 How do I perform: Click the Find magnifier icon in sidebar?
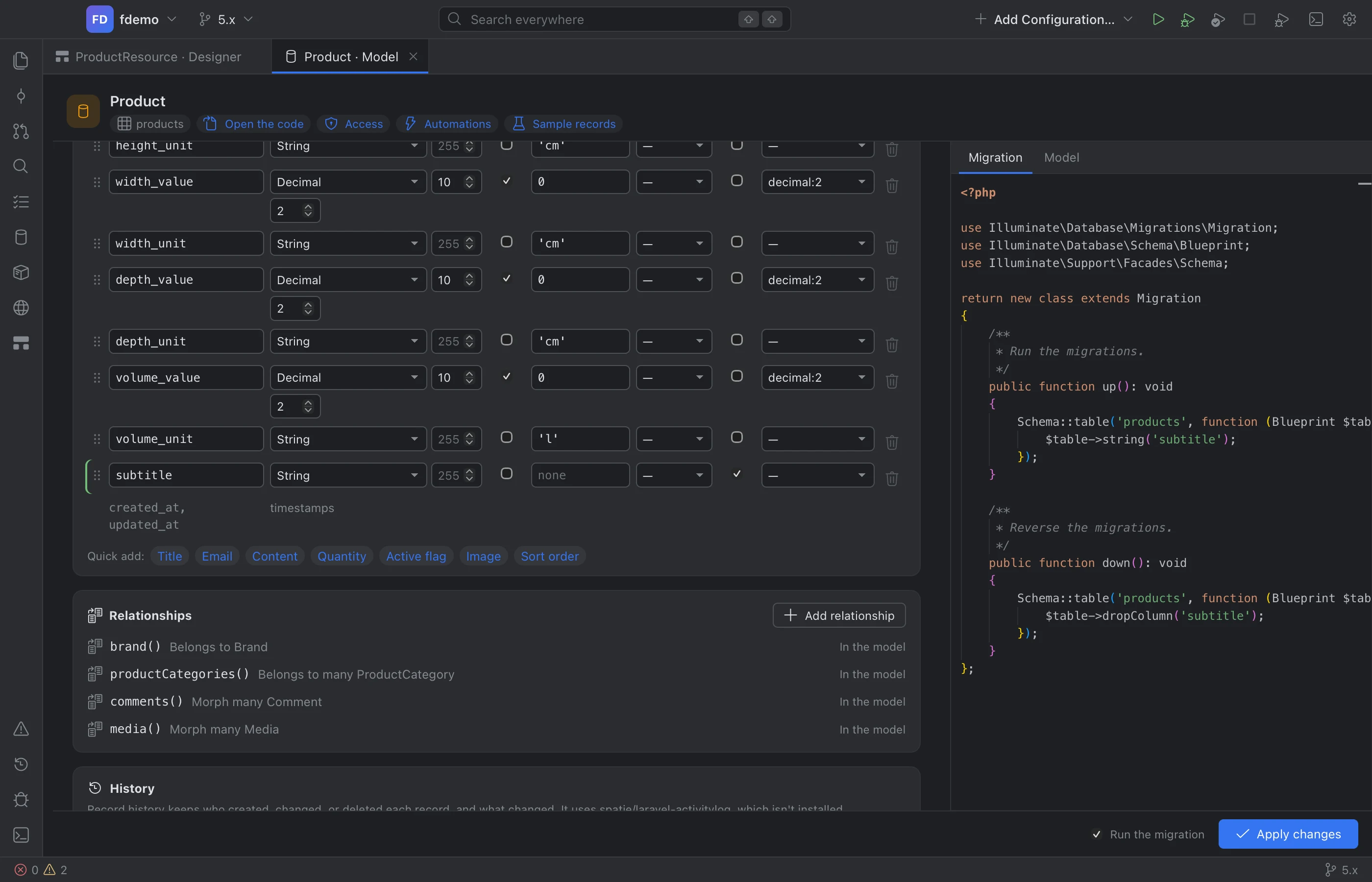pos(21,166)
